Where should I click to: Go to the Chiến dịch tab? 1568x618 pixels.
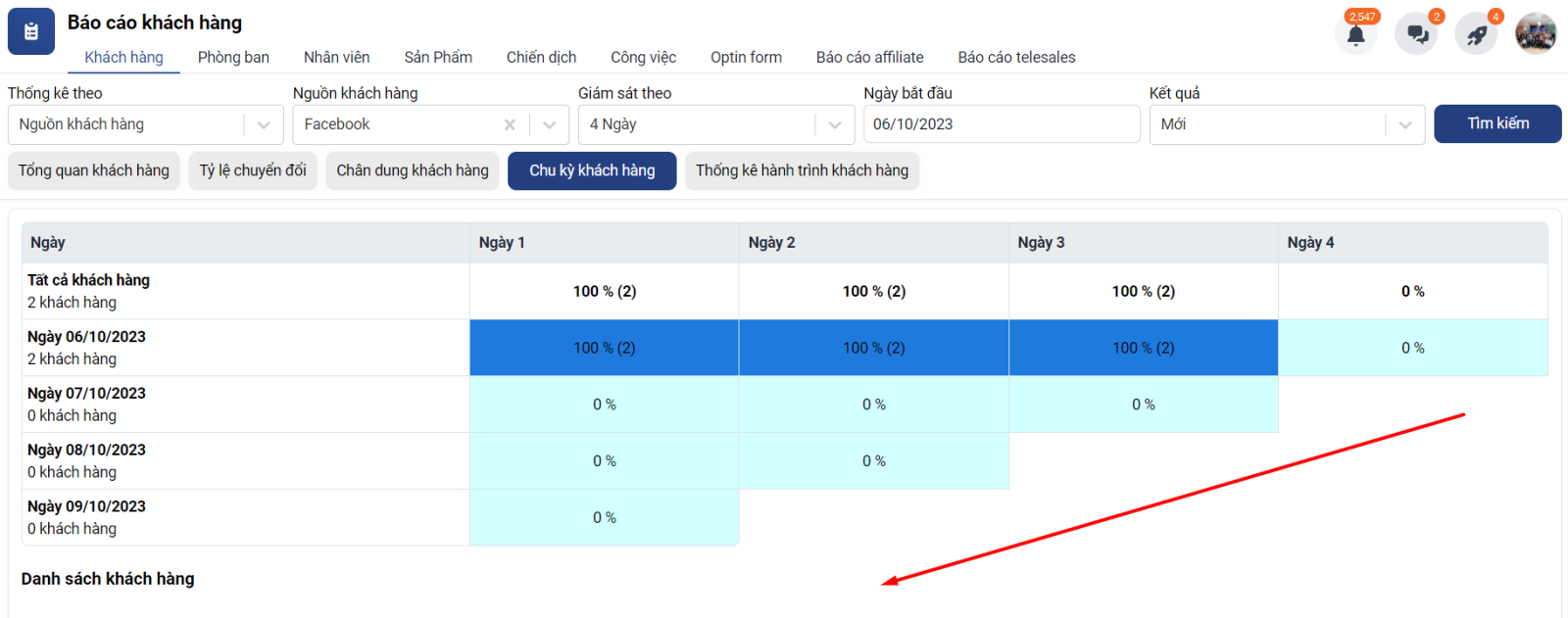coord(541,57)
